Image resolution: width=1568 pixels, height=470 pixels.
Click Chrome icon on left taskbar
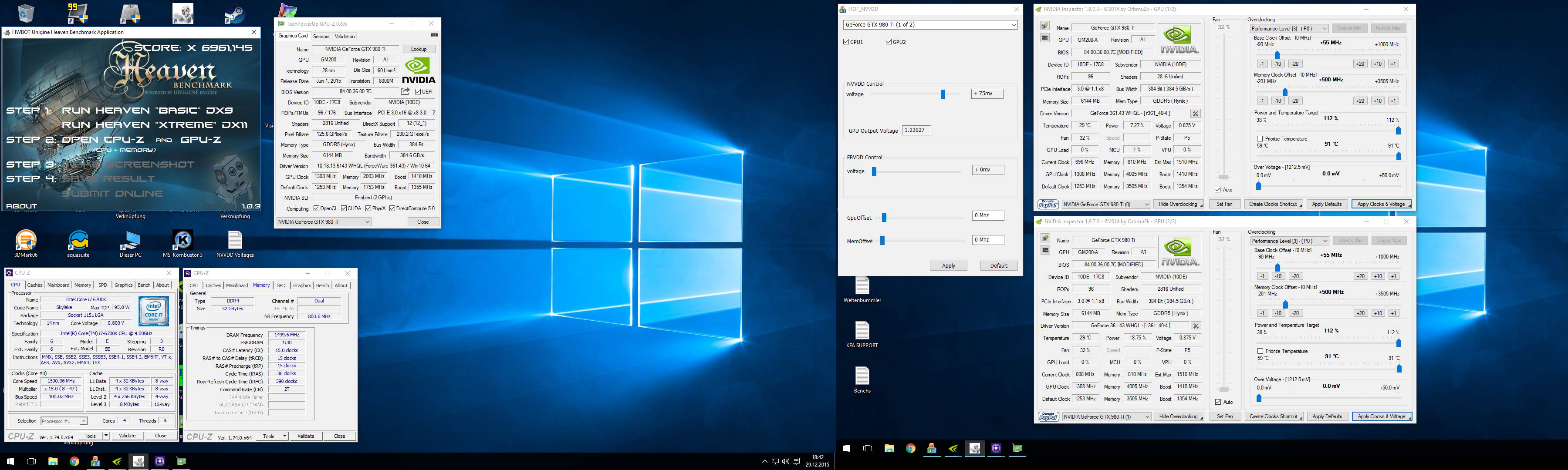74,461
